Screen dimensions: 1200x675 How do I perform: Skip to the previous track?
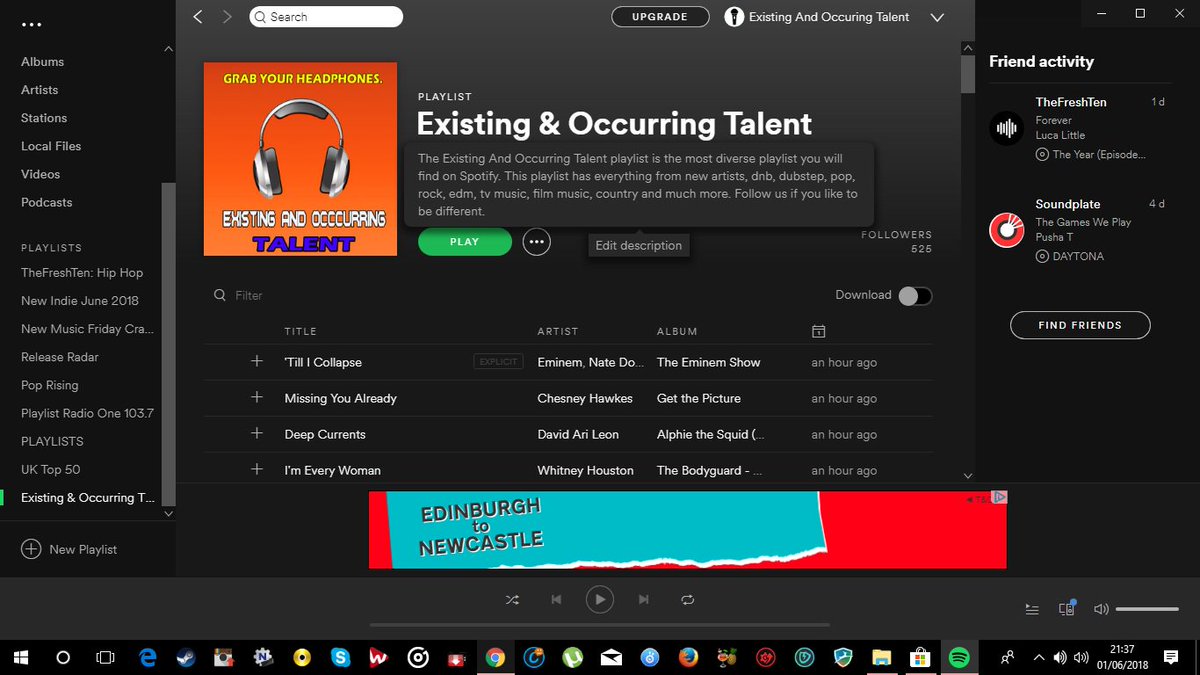pos(556,600)
